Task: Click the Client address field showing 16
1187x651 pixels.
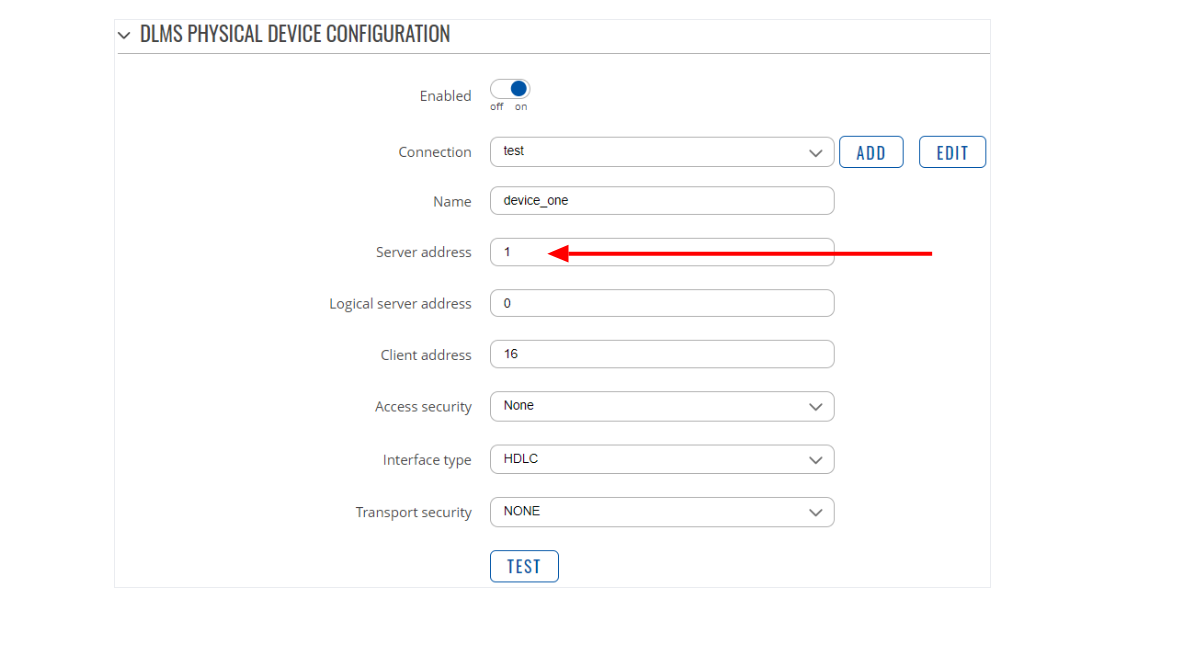Action: (661, 354)
